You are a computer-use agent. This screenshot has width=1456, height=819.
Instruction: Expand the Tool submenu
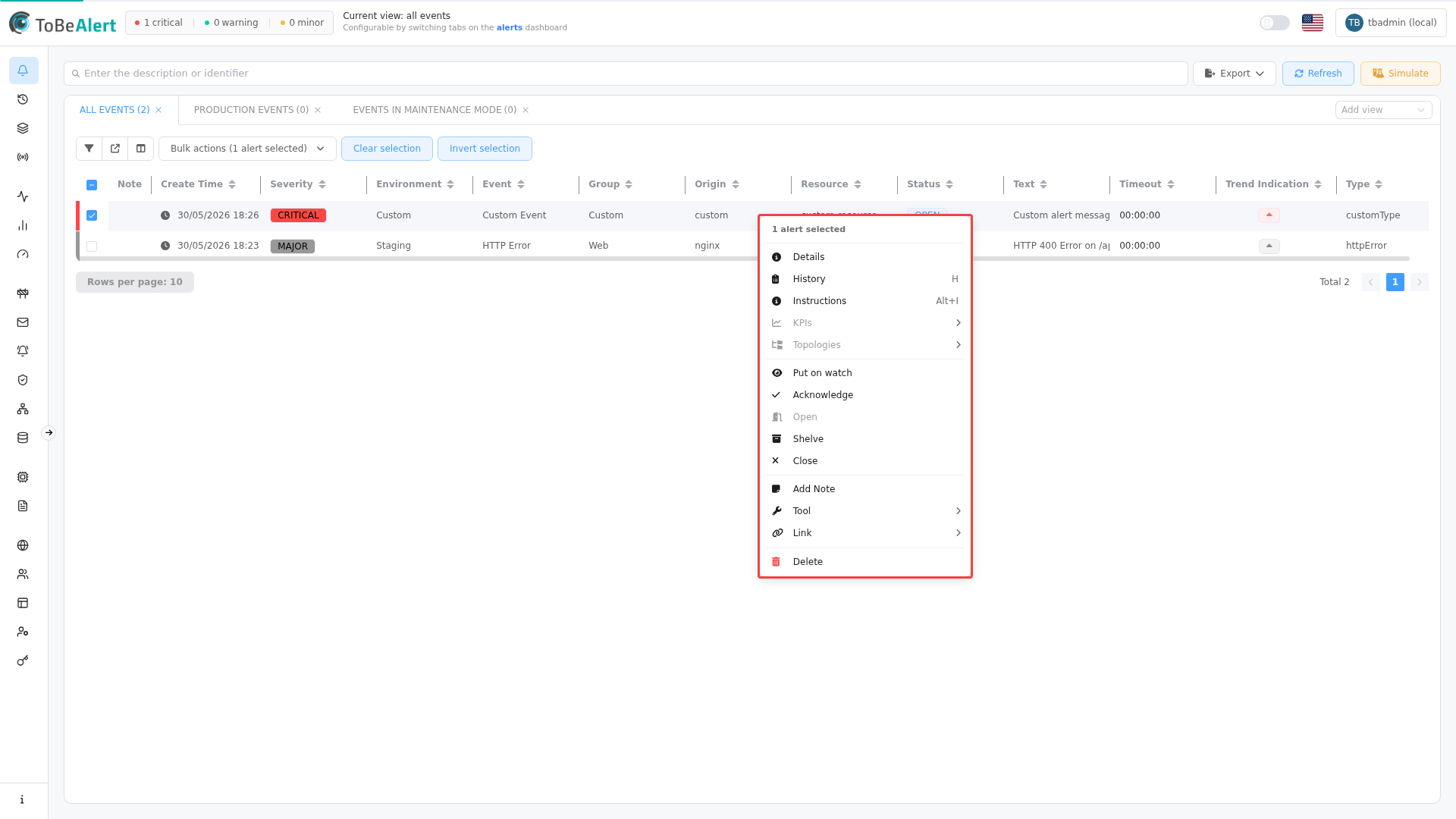[x=865, y=511]
